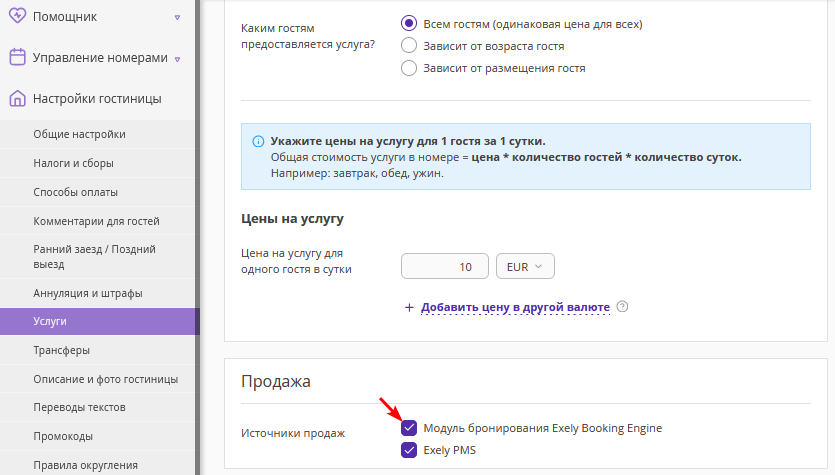The width and height of the screenshot is (835, 475).
Task: Choose Зависит от размещения гостя option
Action: point(409,68)
